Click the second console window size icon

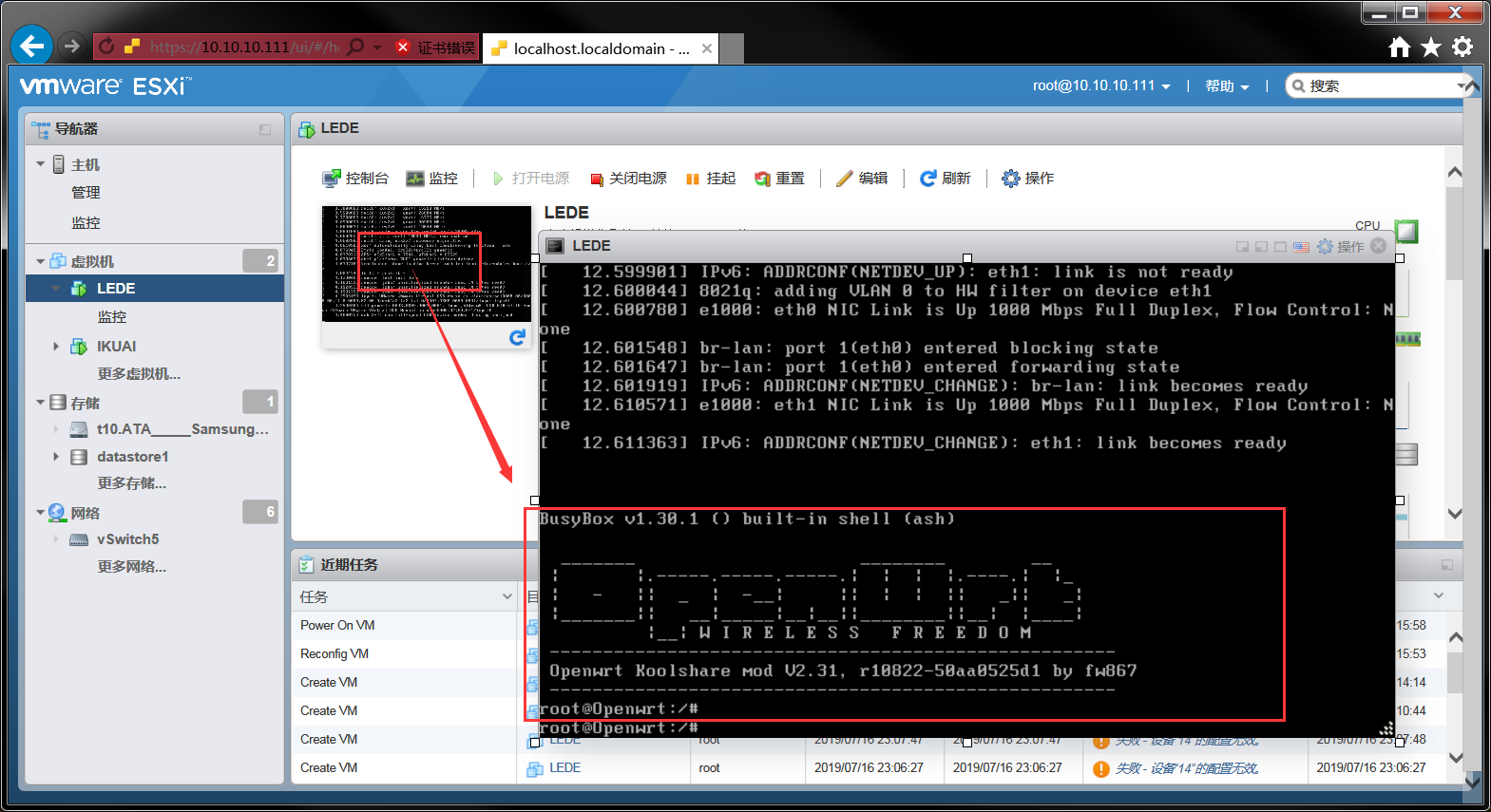(x=1261, y=247)
